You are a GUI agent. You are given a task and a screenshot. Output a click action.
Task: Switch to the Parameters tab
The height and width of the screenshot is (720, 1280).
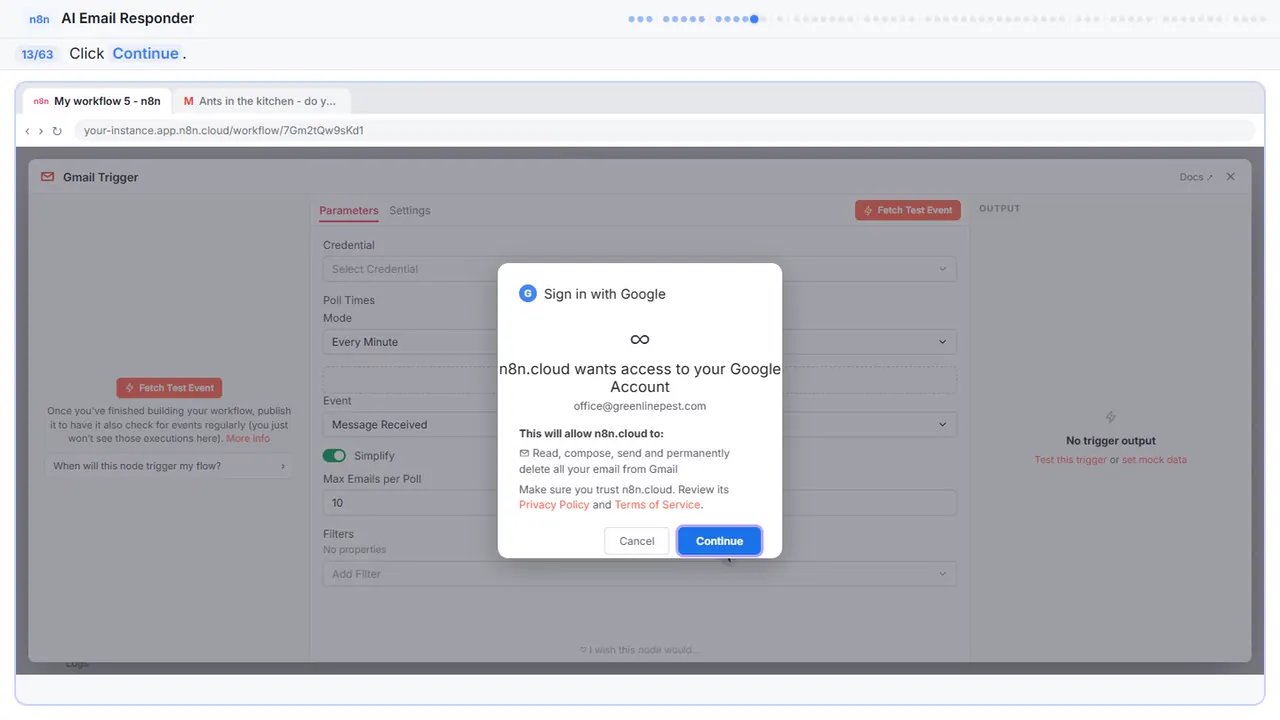(349, 211)
